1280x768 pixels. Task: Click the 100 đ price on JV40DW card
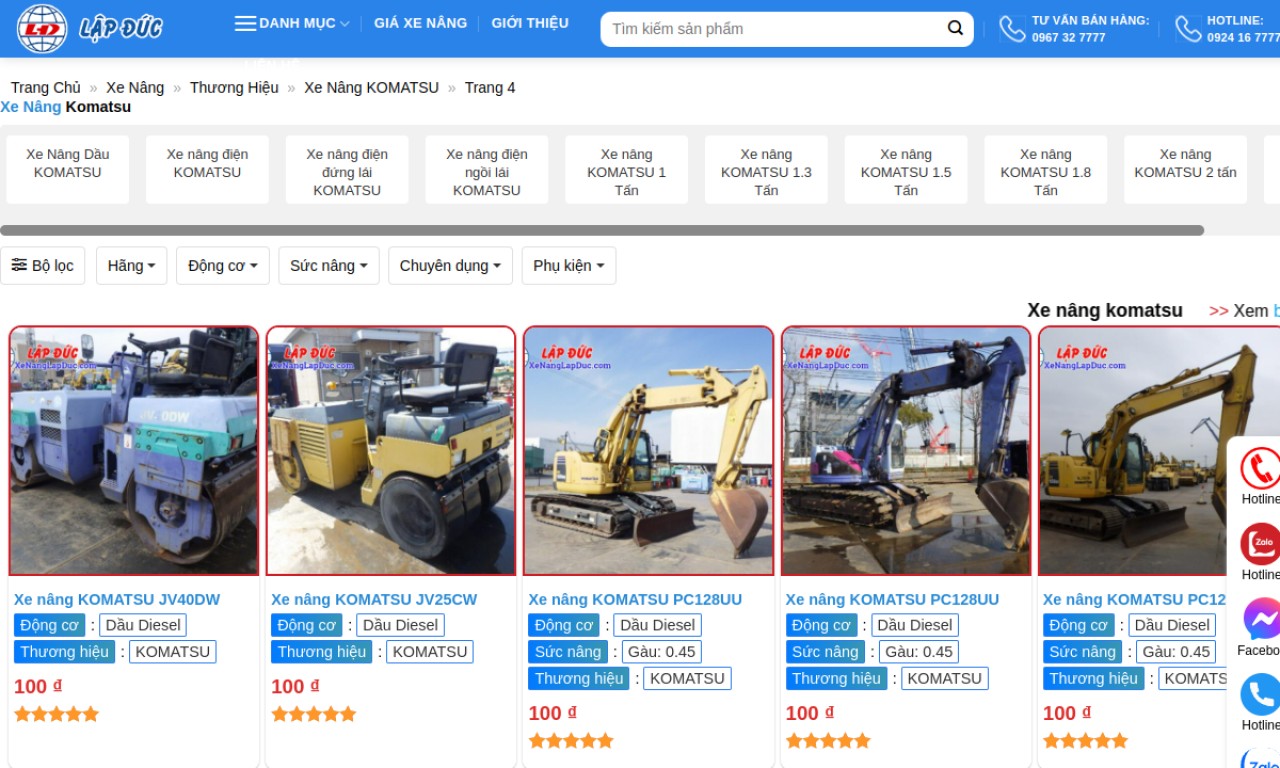(x=38, y=687)
